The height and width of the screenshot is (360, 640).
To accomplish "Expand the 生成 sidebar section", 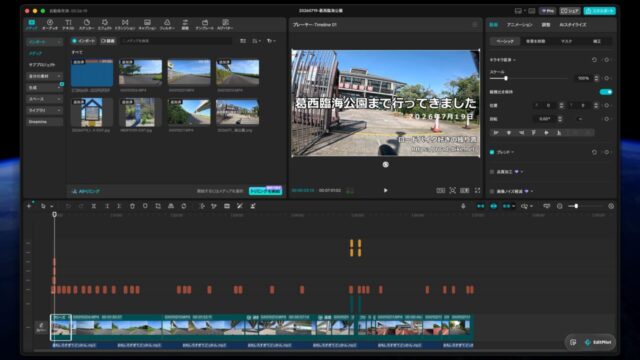I will point(44,88).
